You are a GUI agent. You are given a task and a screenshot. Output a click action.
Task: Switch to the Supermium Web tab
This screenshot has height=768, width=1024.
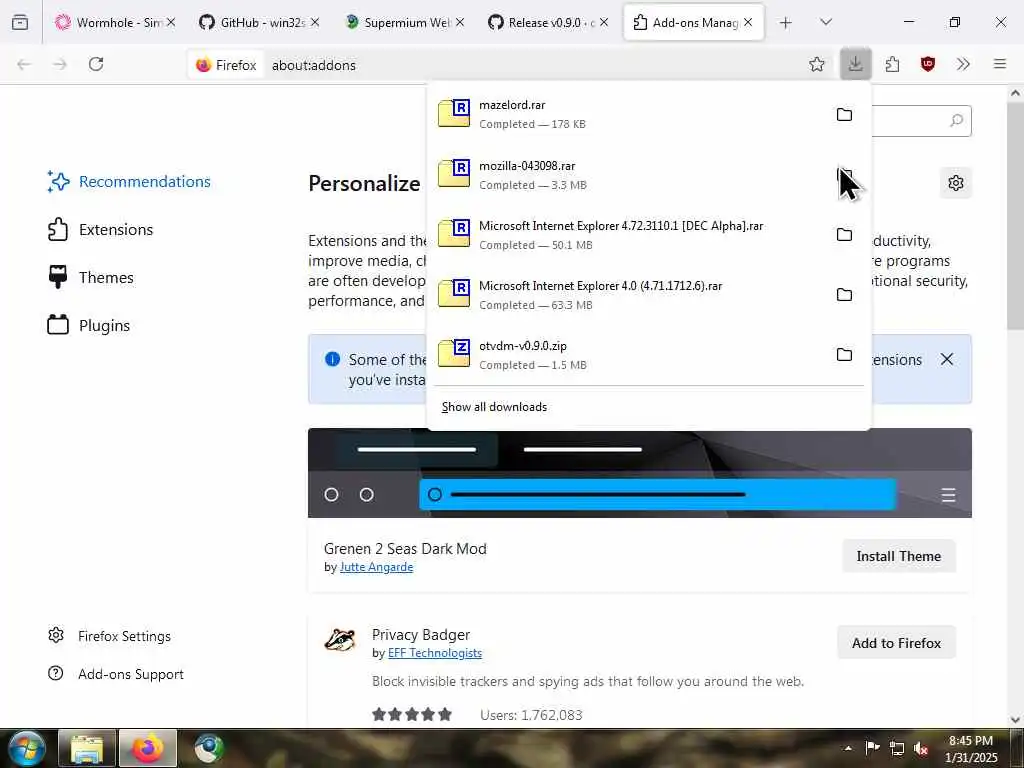[404, 22]
